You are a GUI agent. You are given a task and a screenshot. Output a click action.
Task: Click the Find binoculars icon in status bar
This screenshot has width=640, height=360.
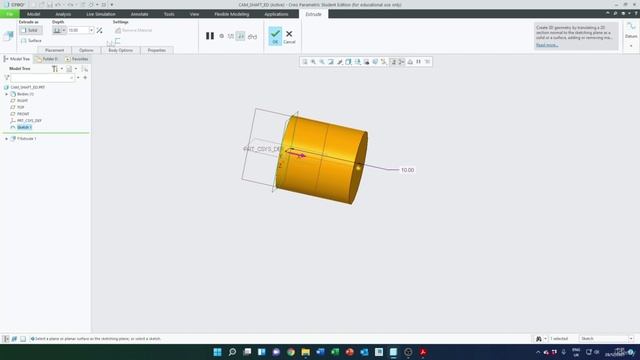(539, 339)
